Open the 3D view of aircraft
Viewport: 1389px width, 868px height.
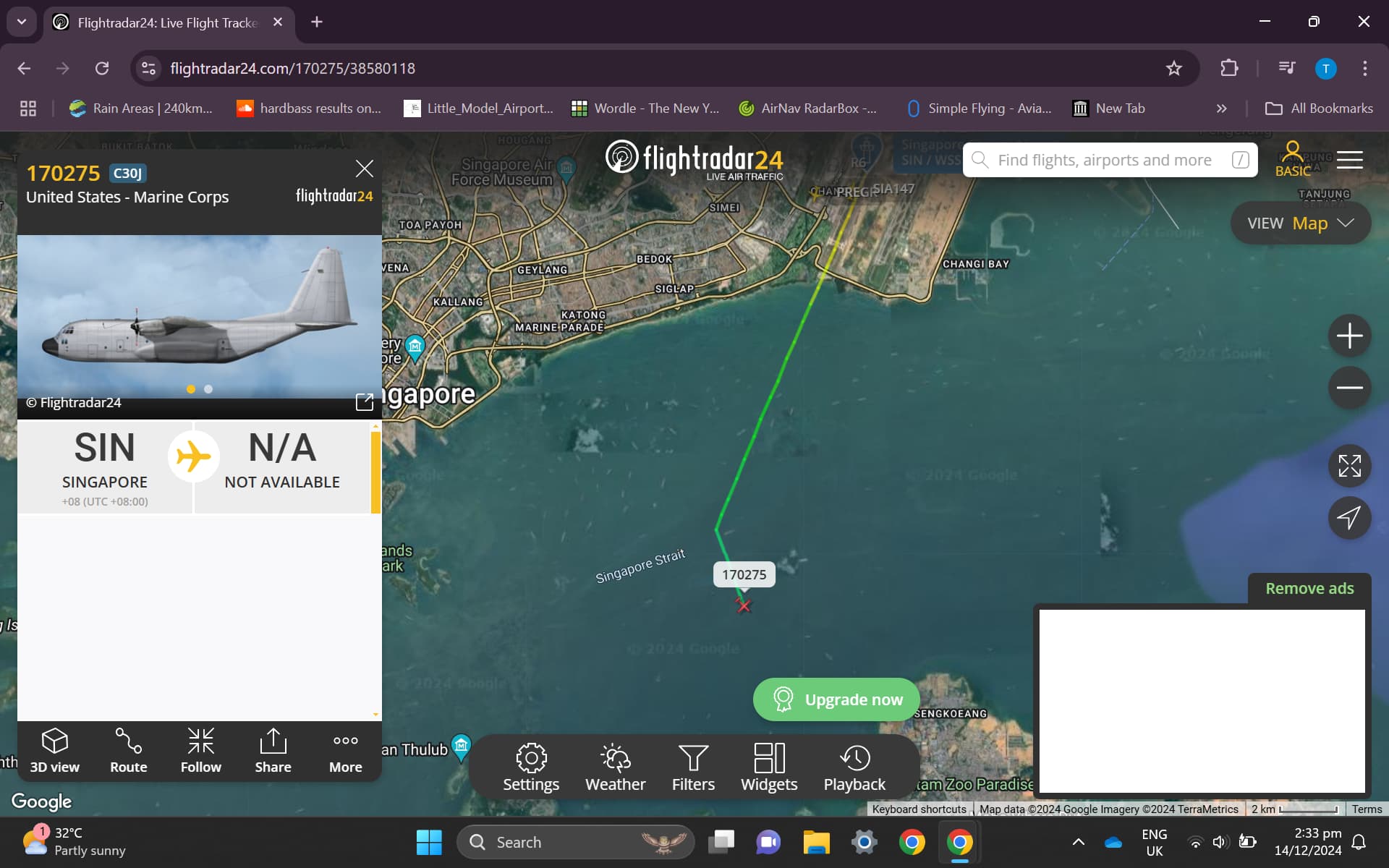(x=55, y=750)
